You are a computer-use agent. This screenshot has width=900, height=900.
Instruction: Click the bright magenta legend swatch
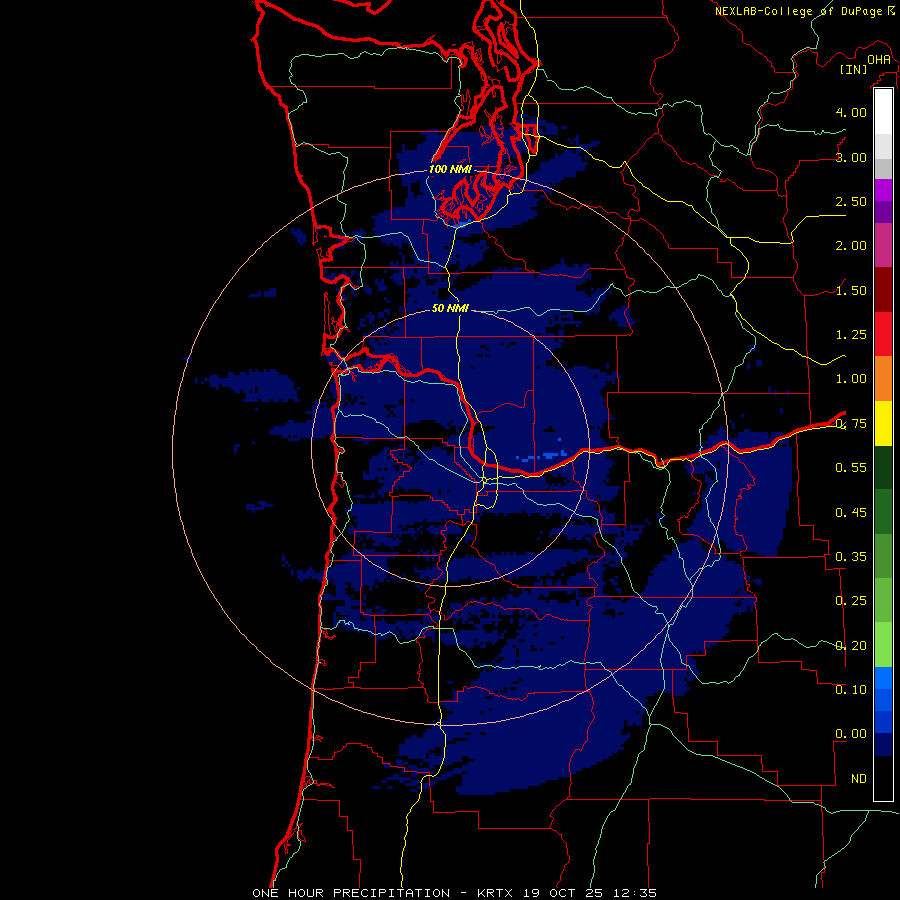point(883,190)
